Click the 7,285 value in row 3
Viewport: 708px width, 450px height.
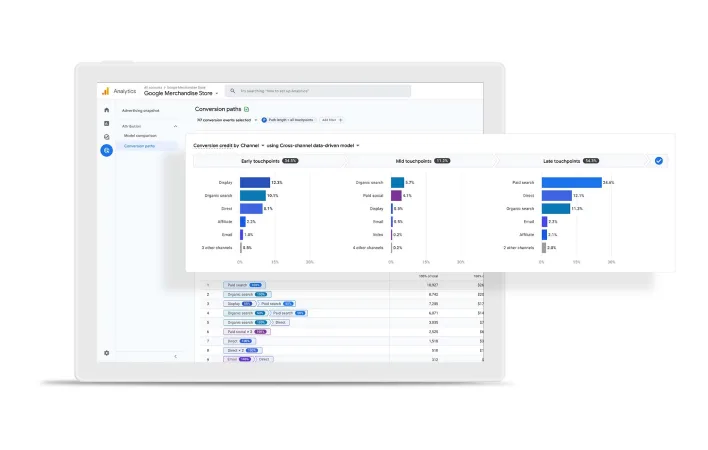(433, 304)
